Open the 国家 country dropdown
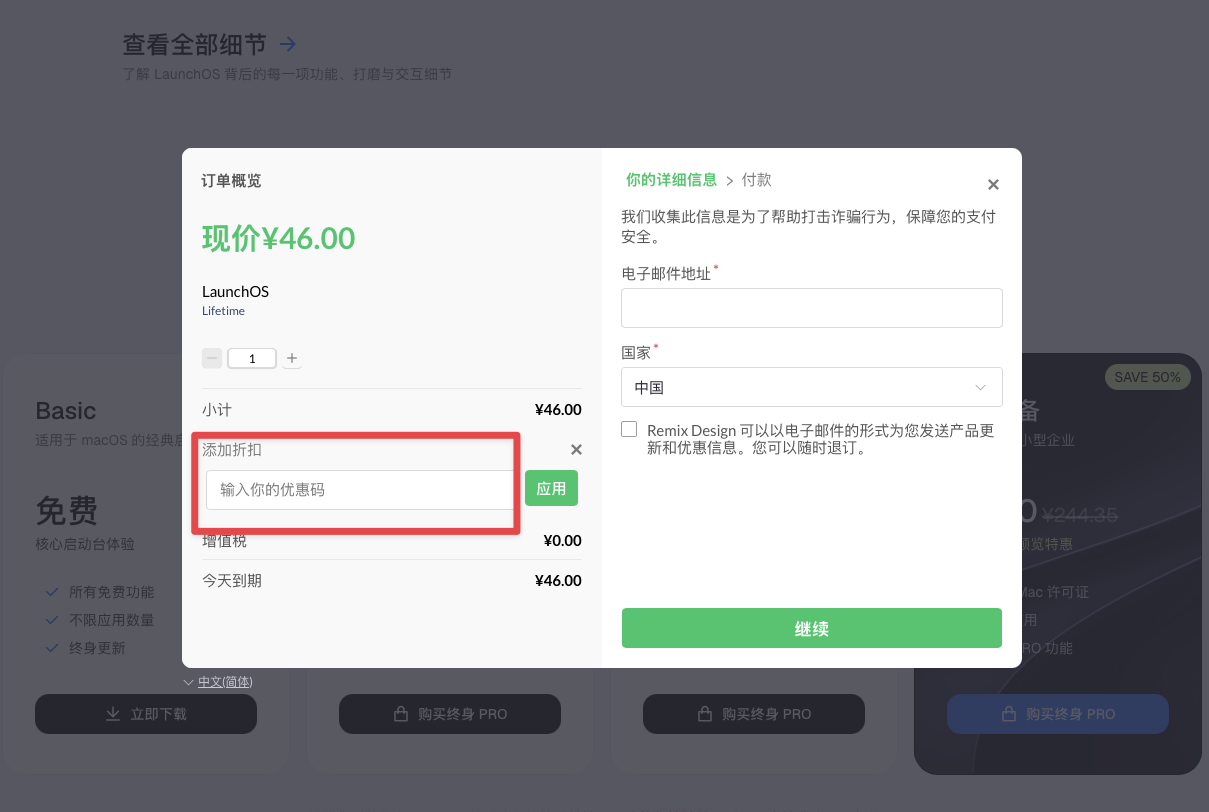 [x=812, y=387]
